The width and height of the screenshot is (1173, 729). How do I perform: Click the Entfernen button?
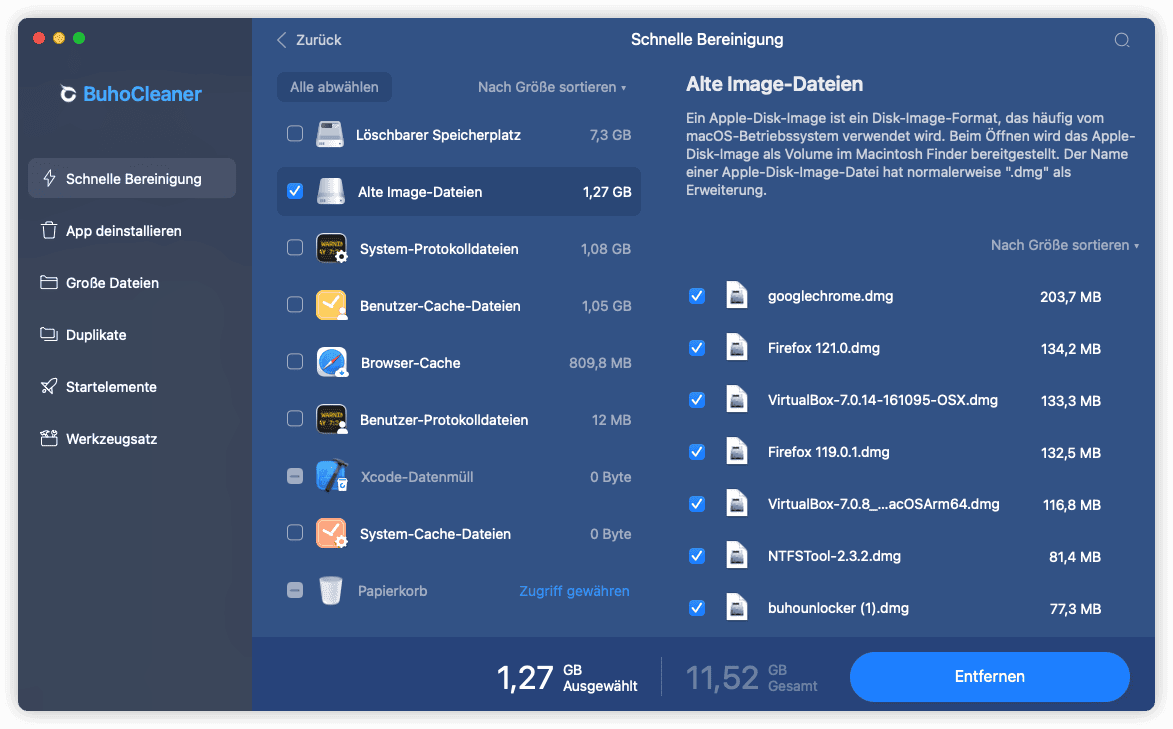tap(990, 677)
